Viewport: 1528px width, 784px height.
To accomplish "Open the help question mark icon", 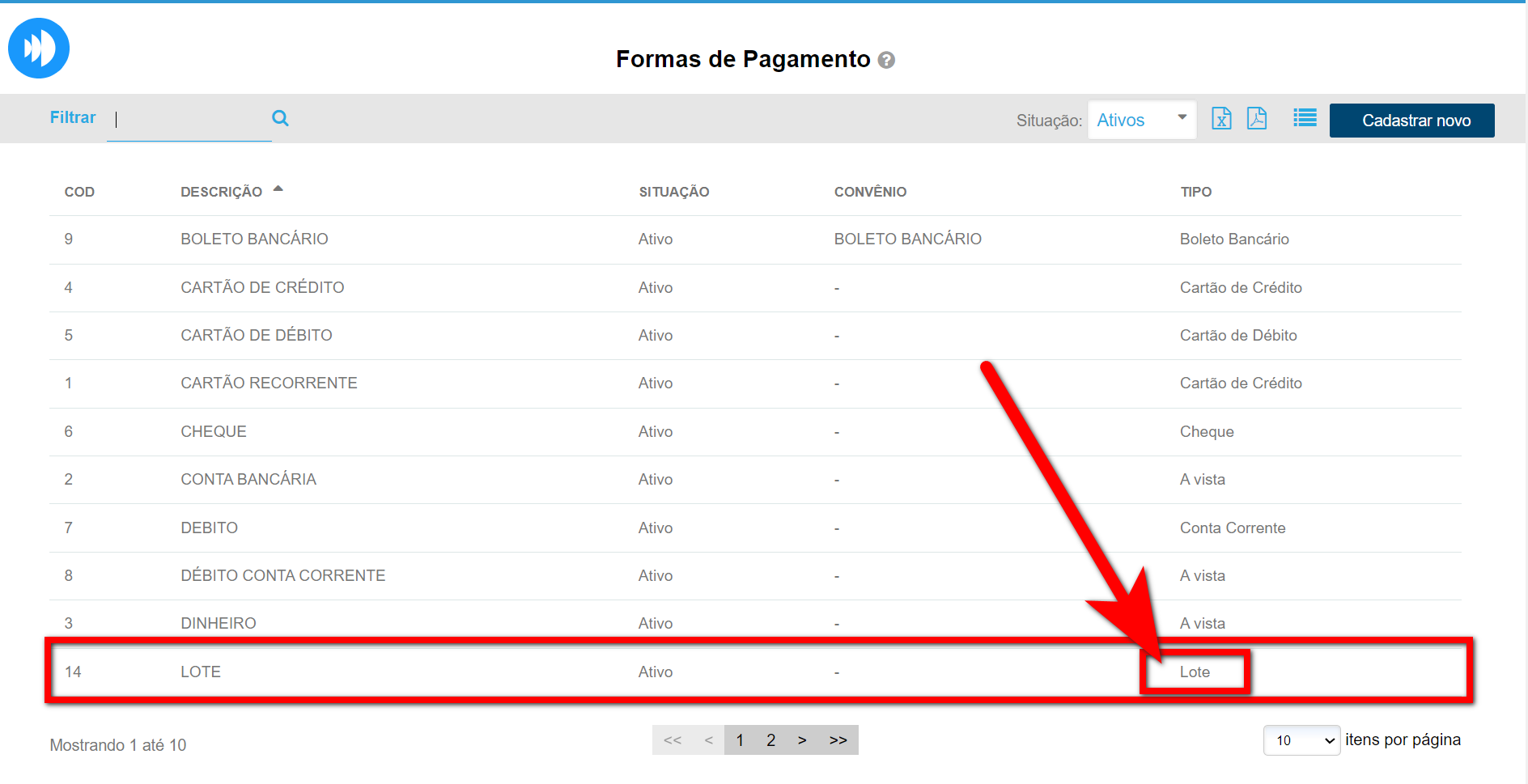I will pos(886,60).
